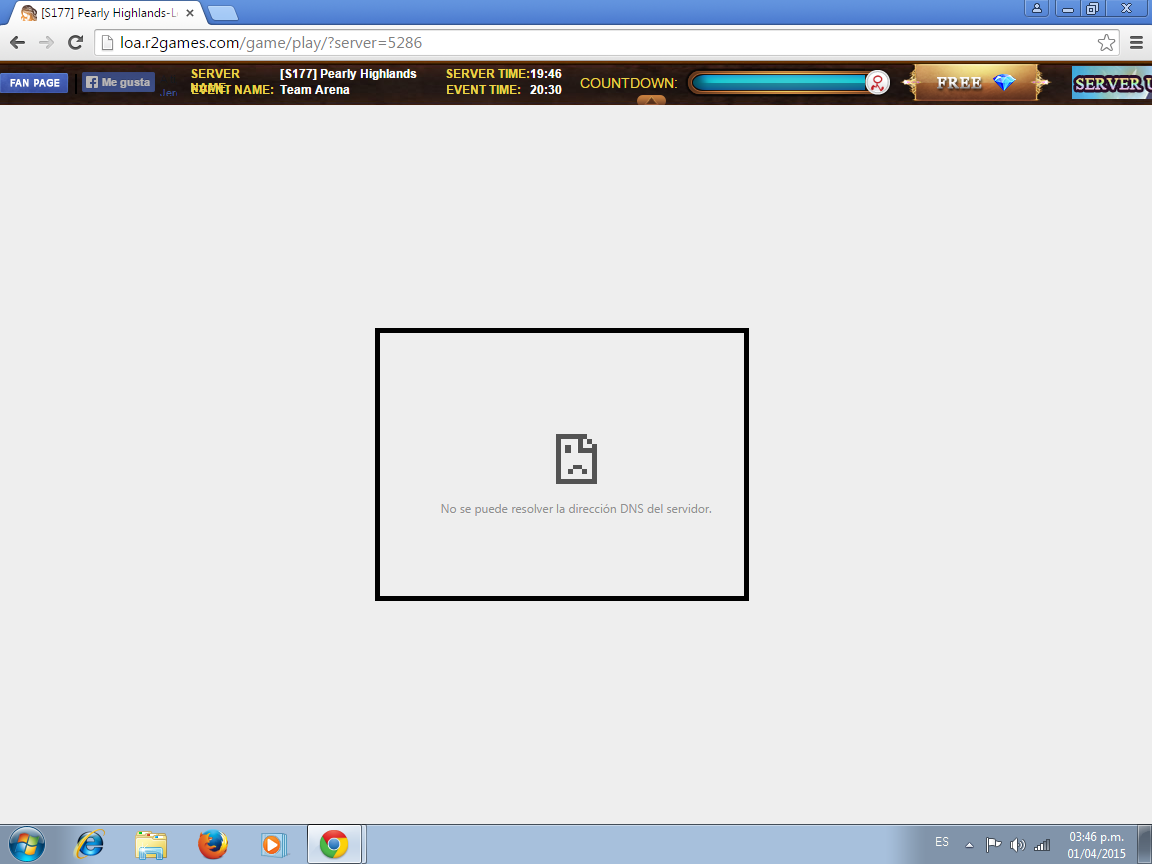Image resolution: width=1152 pixels, height=864 pixels.
Task: Show hidden system tray icons
Action: 969,844
